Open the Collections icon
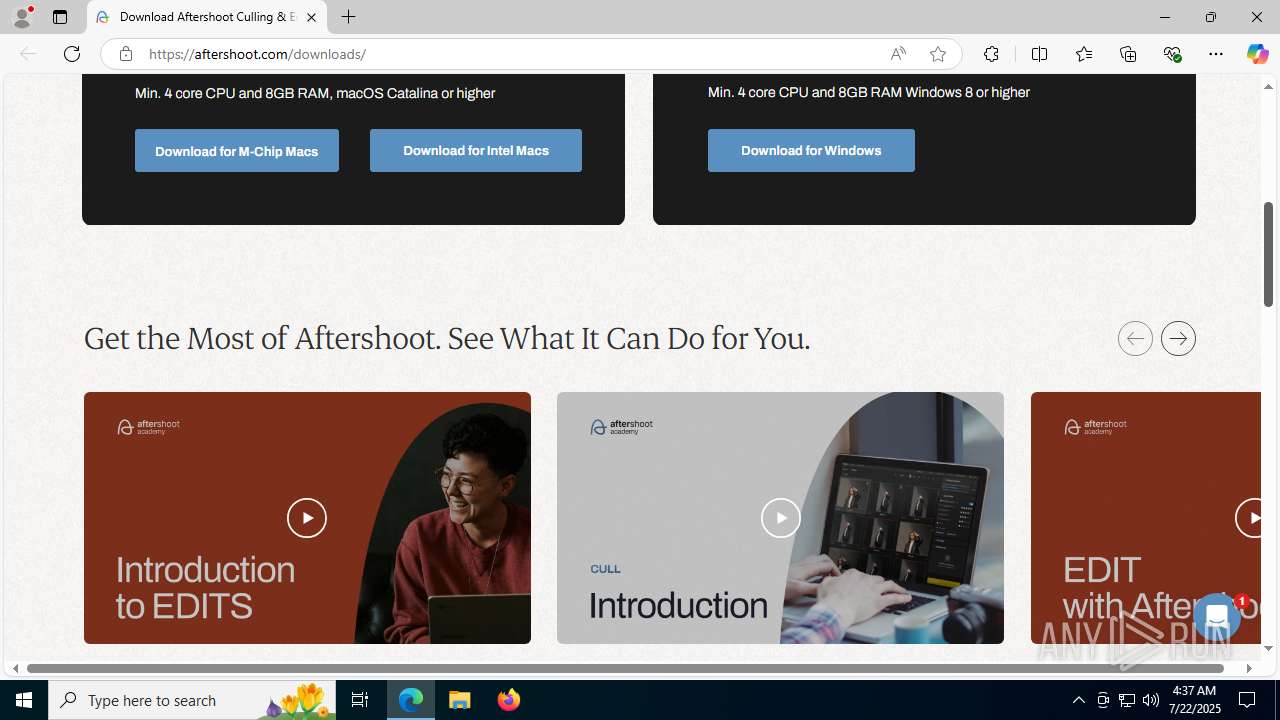Viewport: 1280px width, 720px height. 1128,54
